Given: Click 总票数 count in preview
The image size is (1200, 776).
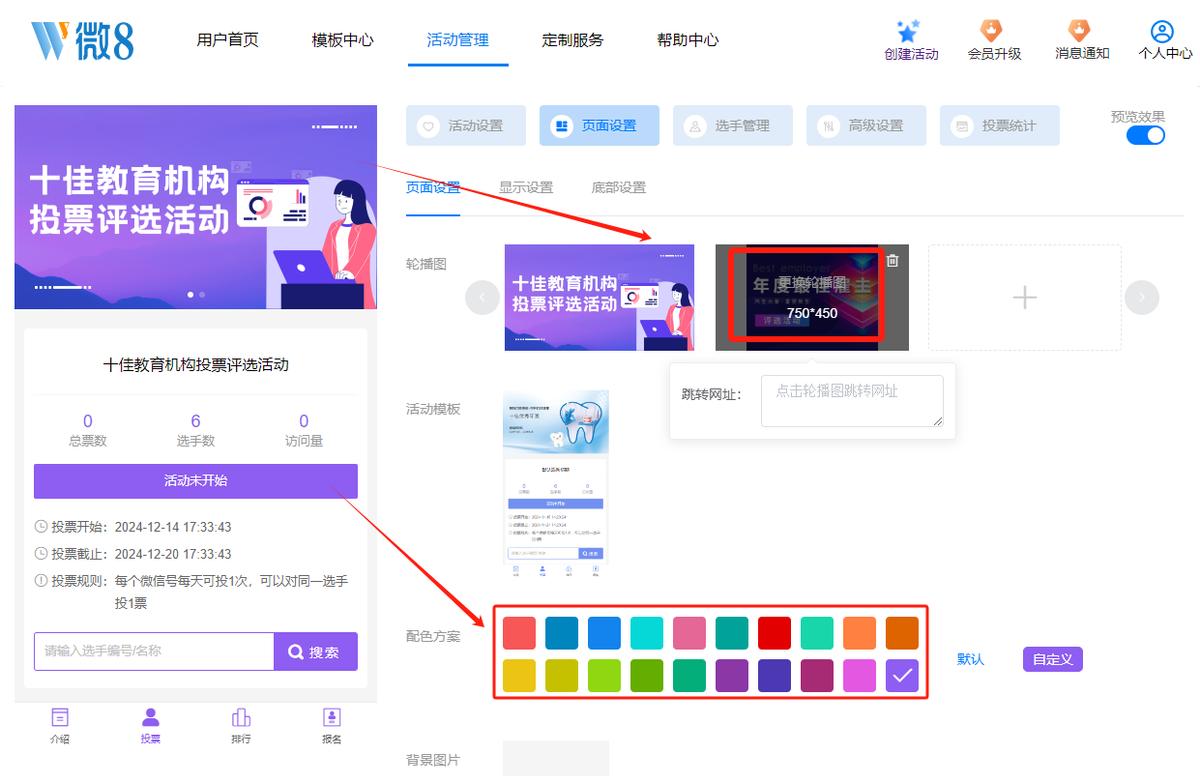Looking at the screenshot, I should [88, 431].
